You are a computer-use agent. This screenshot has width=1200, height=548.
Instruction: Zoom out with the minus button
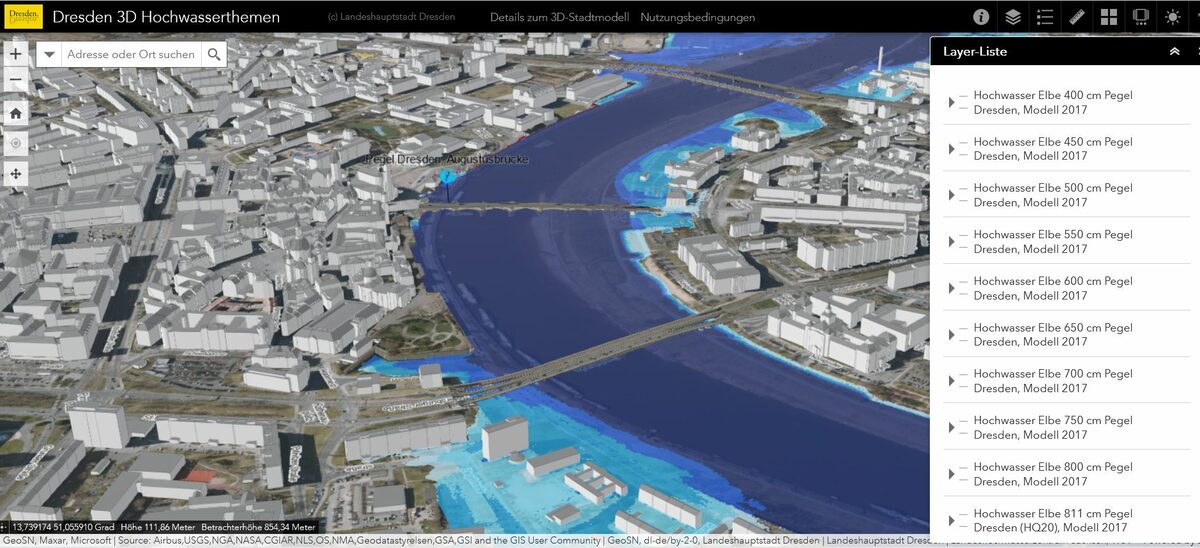pos(16,81)
